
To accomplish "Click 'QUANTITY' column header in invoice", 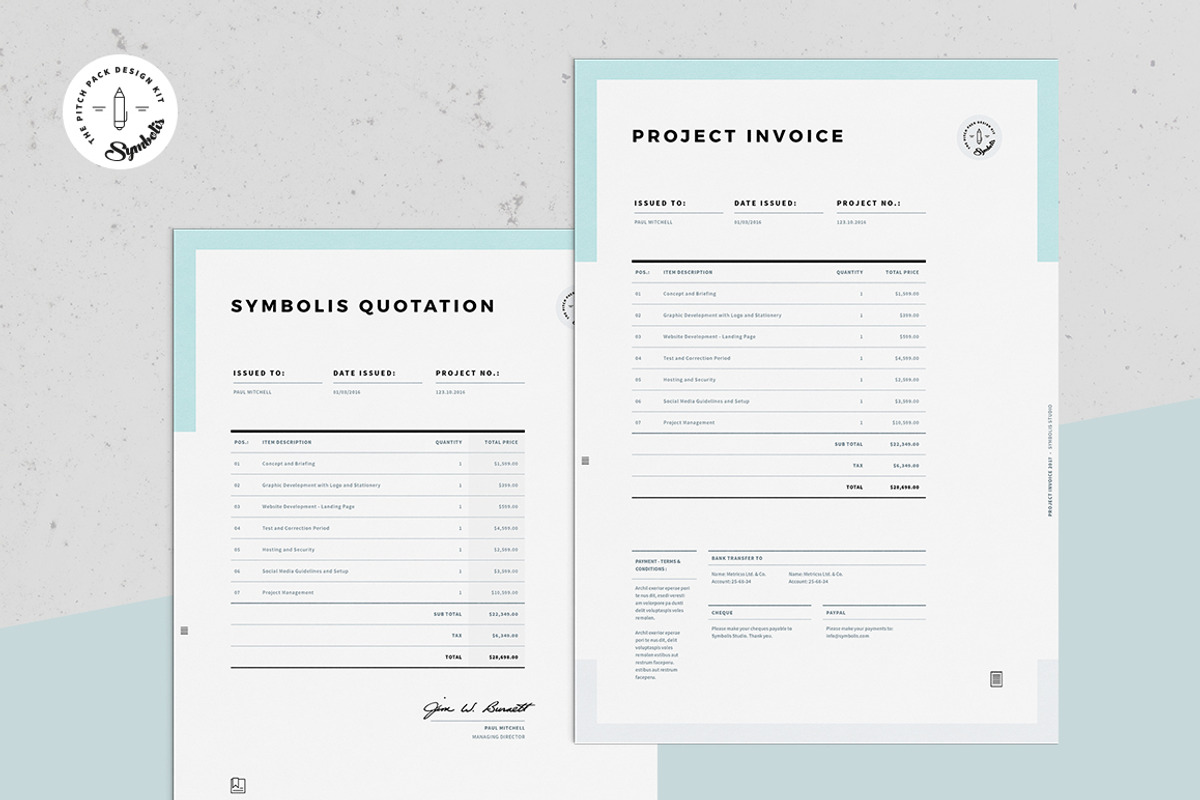I will point(850,272).
